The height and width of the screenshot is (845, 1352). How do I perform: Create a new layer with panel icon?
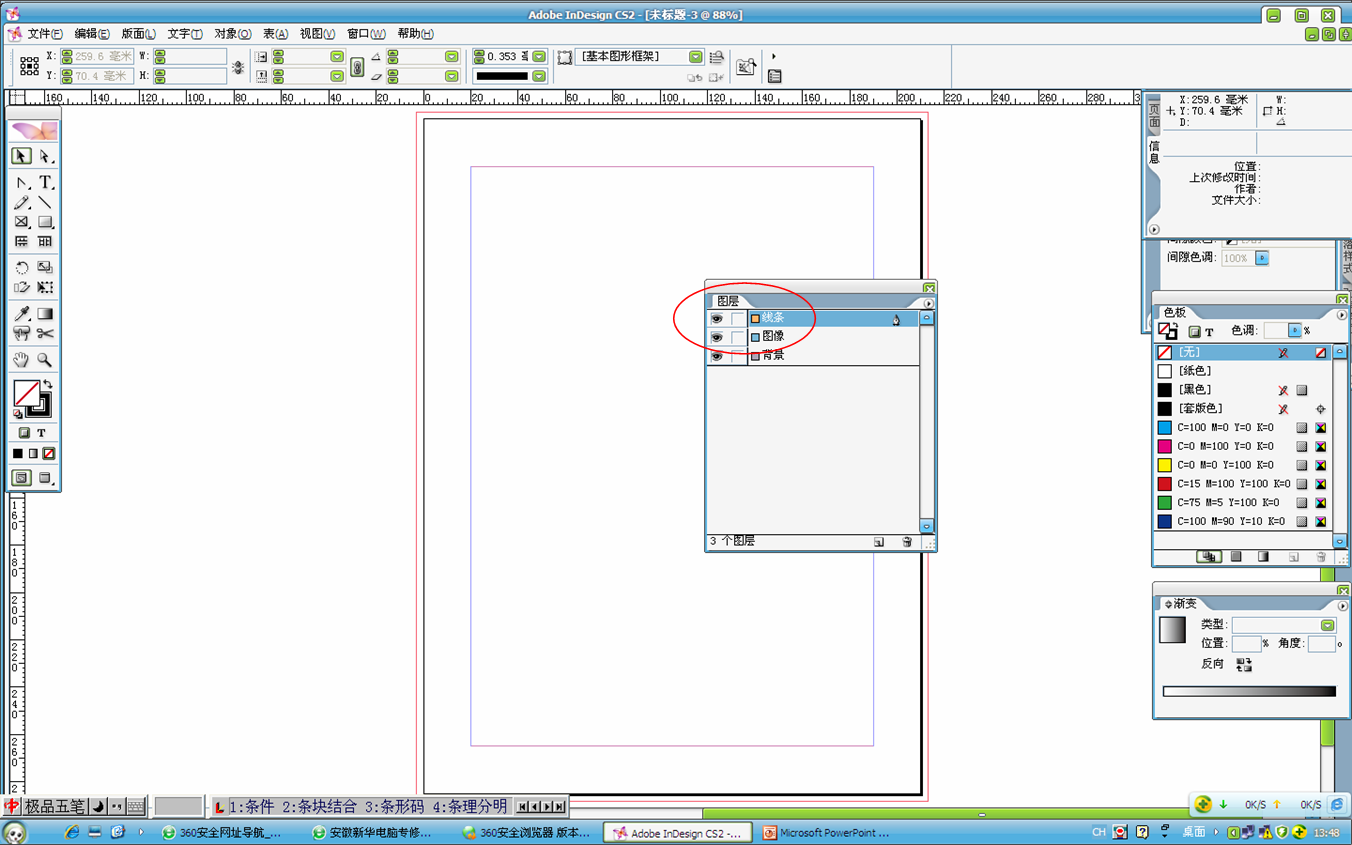[x=878, y=542]
